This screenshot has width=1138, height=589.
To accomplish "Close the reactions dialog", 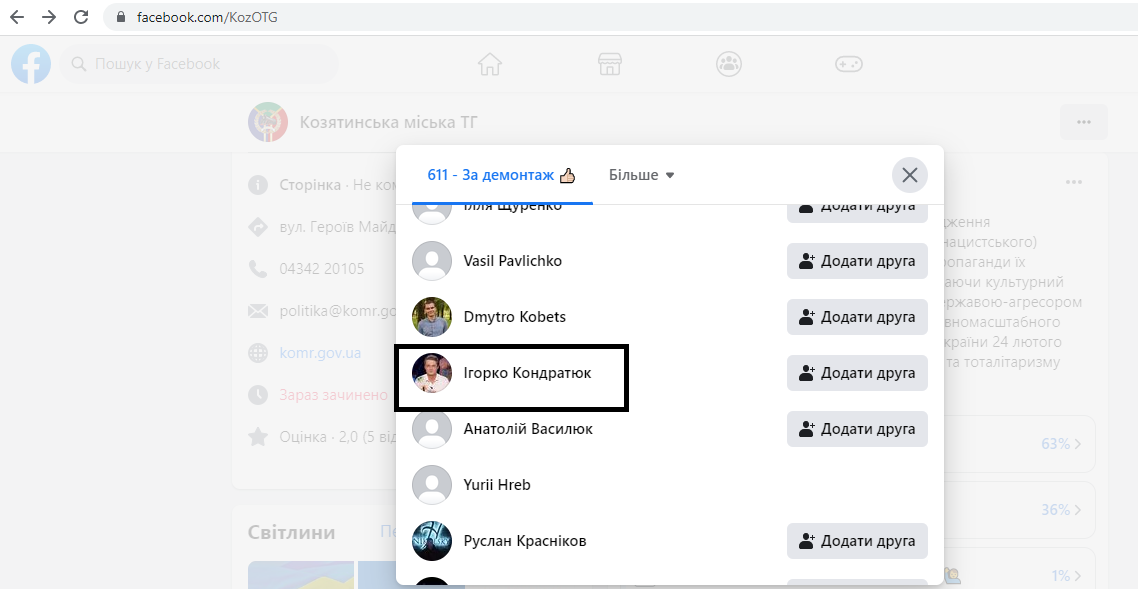I will click(x=909, y=176).
